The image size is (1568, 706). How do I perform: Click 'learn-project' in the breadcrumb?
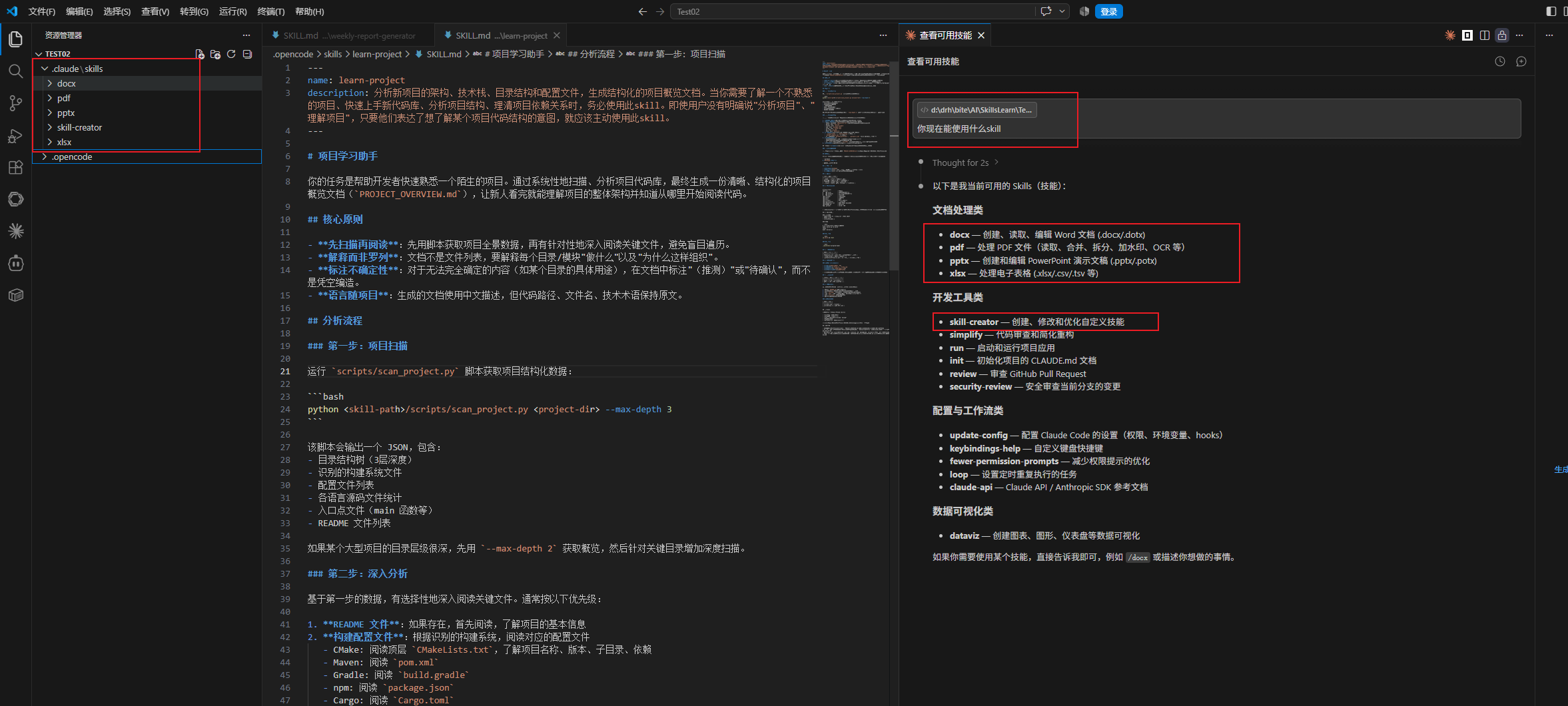(377, 54)
